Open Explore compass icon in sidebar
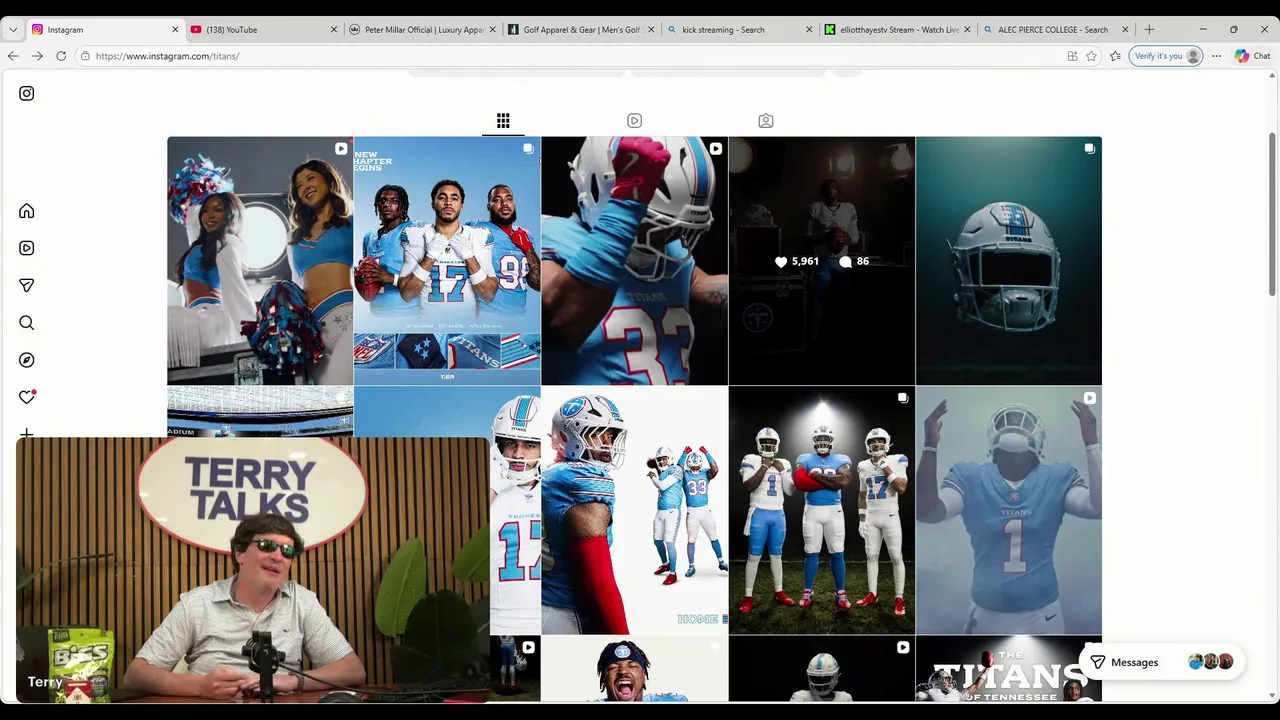The height and width of the screenshot is (720, 1280). coord(27,360)
